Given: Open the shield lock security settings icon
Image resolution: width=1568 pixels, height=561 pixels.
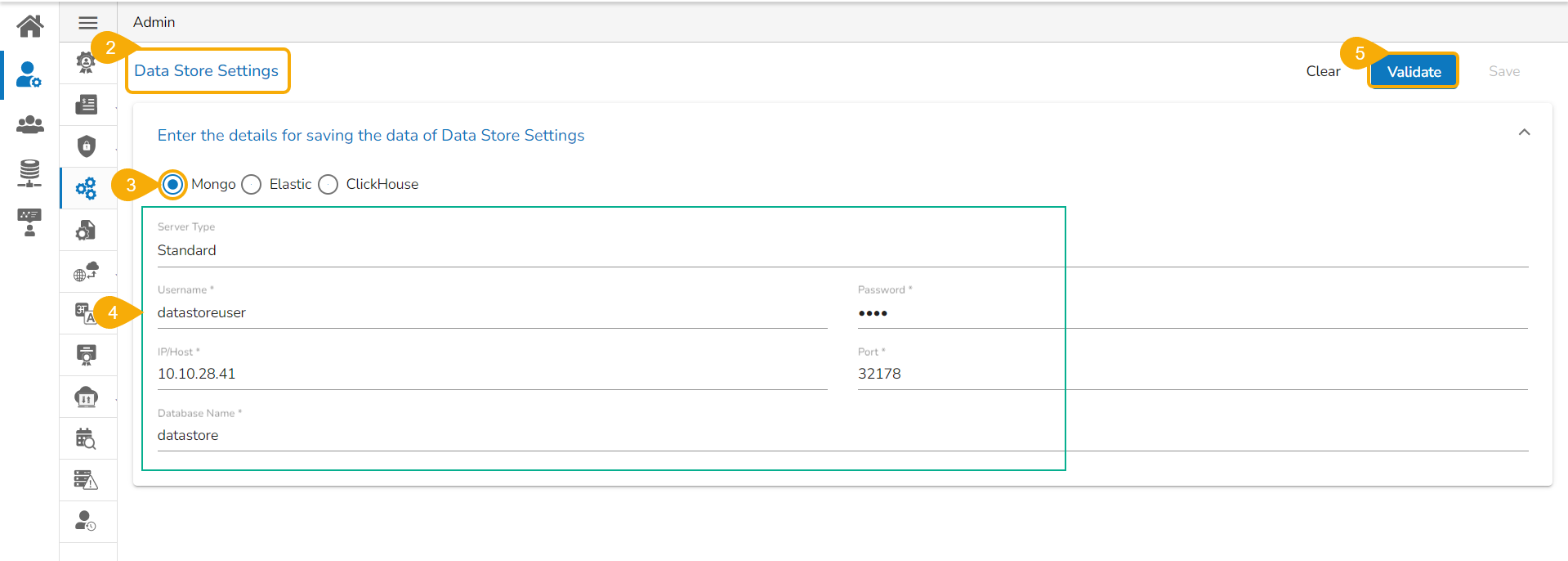Looking at the screenshot, I should coord(87,146).
